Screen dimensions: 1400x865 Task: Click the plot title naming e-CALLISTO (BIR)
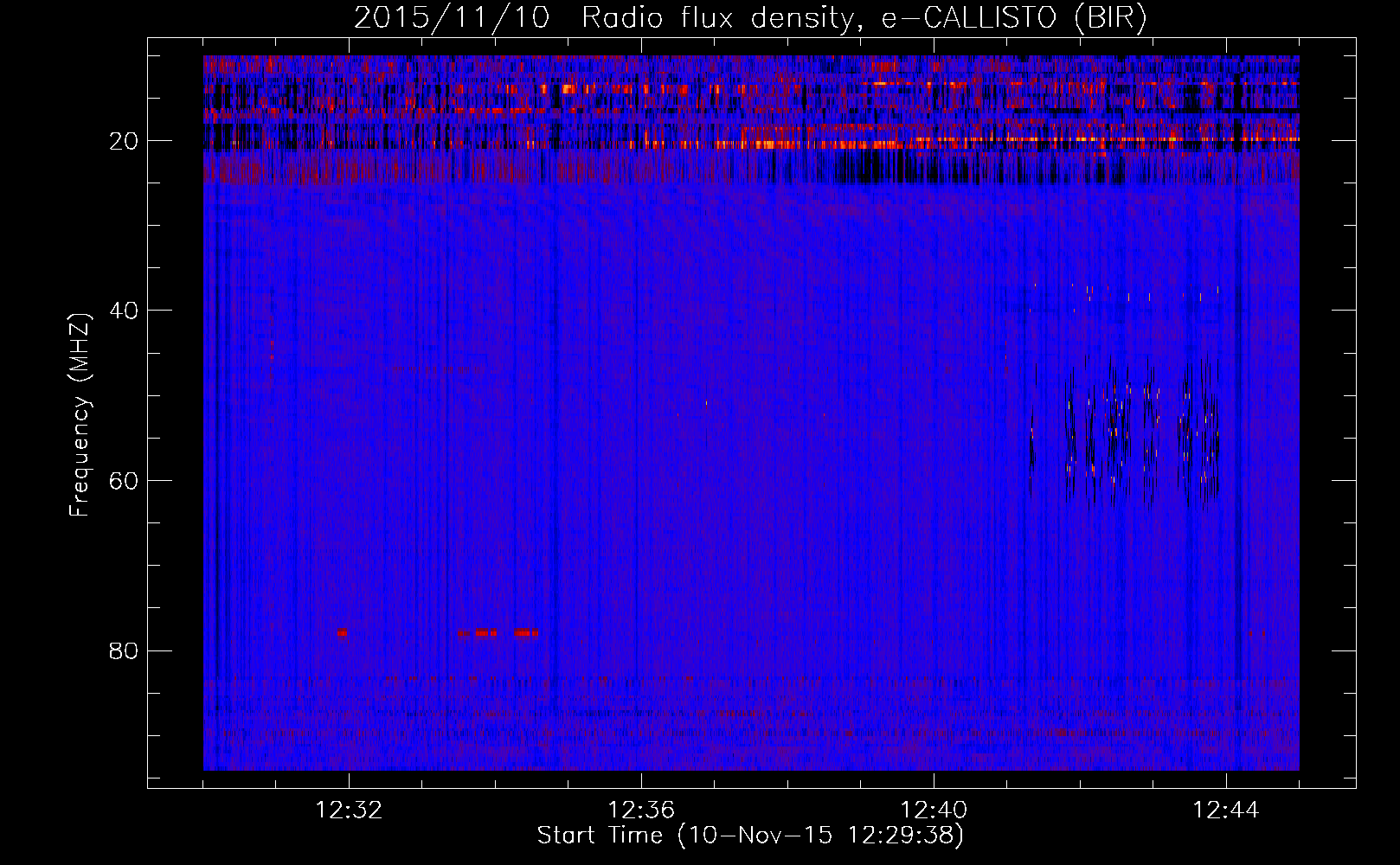click(x=750, y=17)
